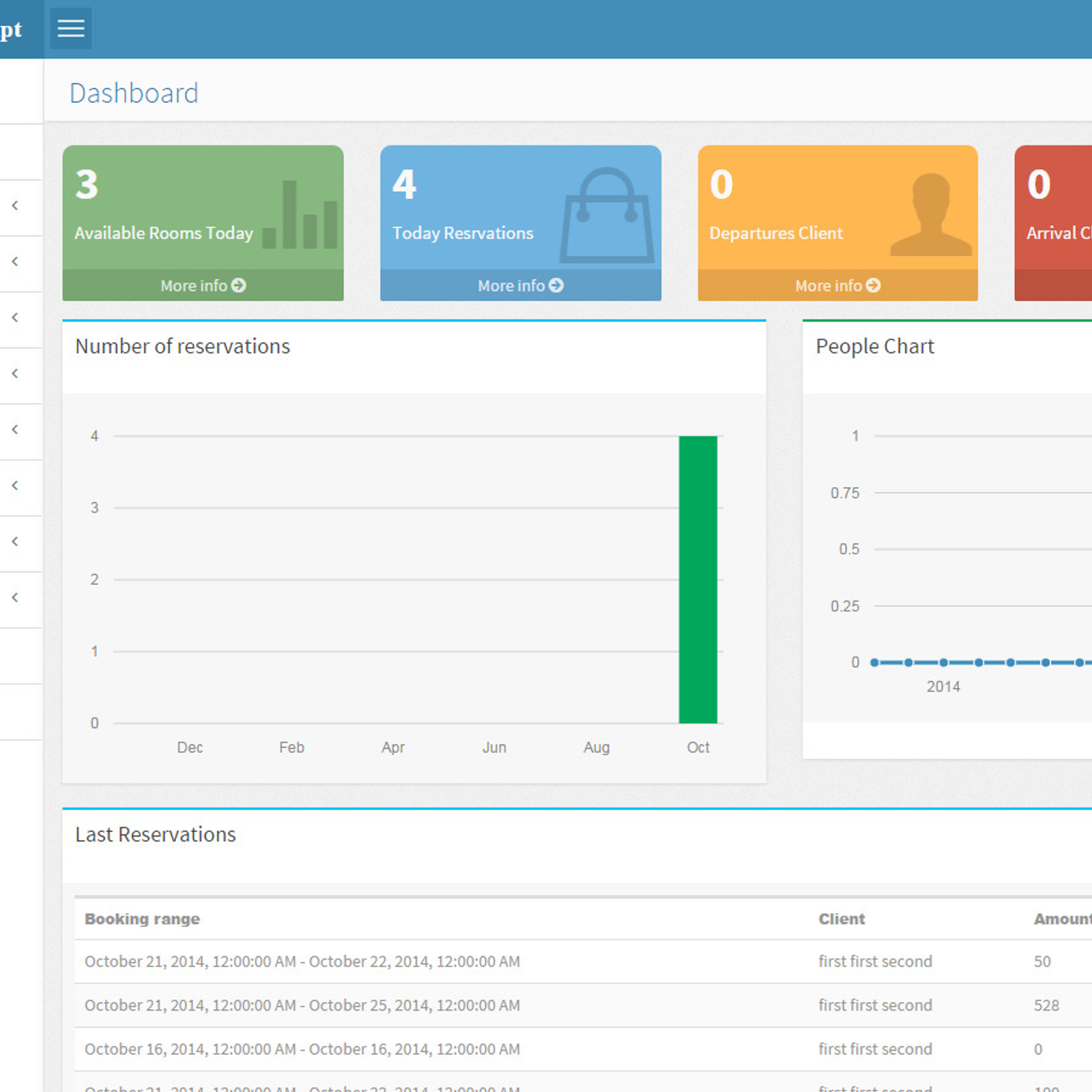This screenshot has width=1092, height=1092.
Task: Click the green October bar in reservations chart
Action: (698, 579)
